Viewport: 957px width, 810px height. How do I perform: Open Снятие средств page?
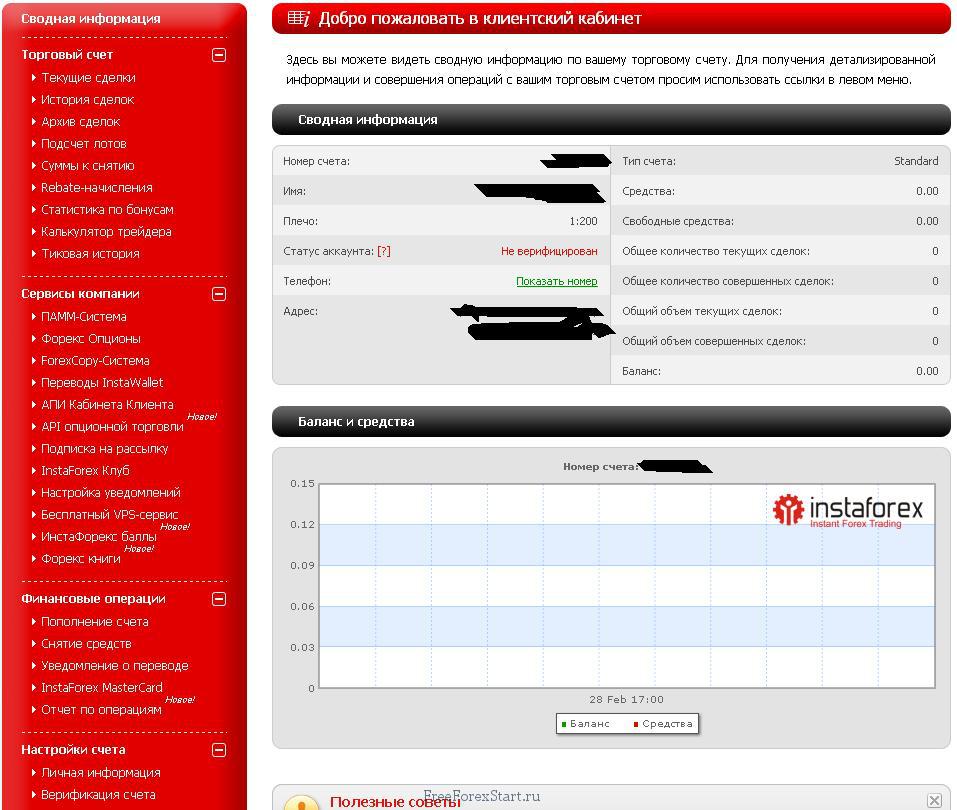86,644
